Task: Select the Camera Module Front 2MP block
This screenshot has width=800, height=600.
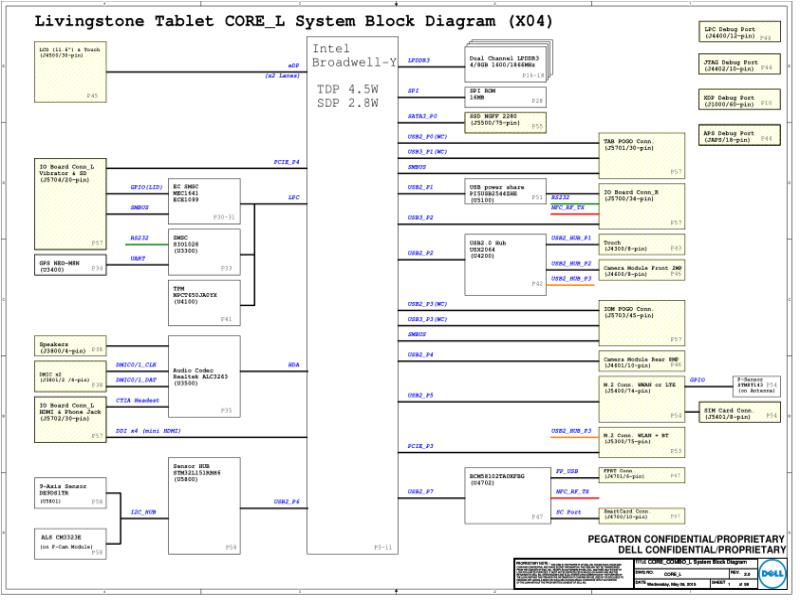Action: click(642, 270)
